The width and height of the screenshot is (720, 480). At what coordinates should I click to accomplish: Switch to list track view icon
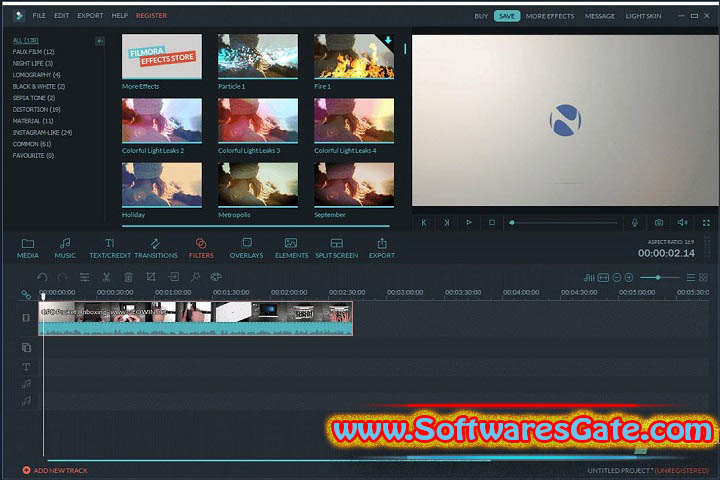[x=691, y=277]
